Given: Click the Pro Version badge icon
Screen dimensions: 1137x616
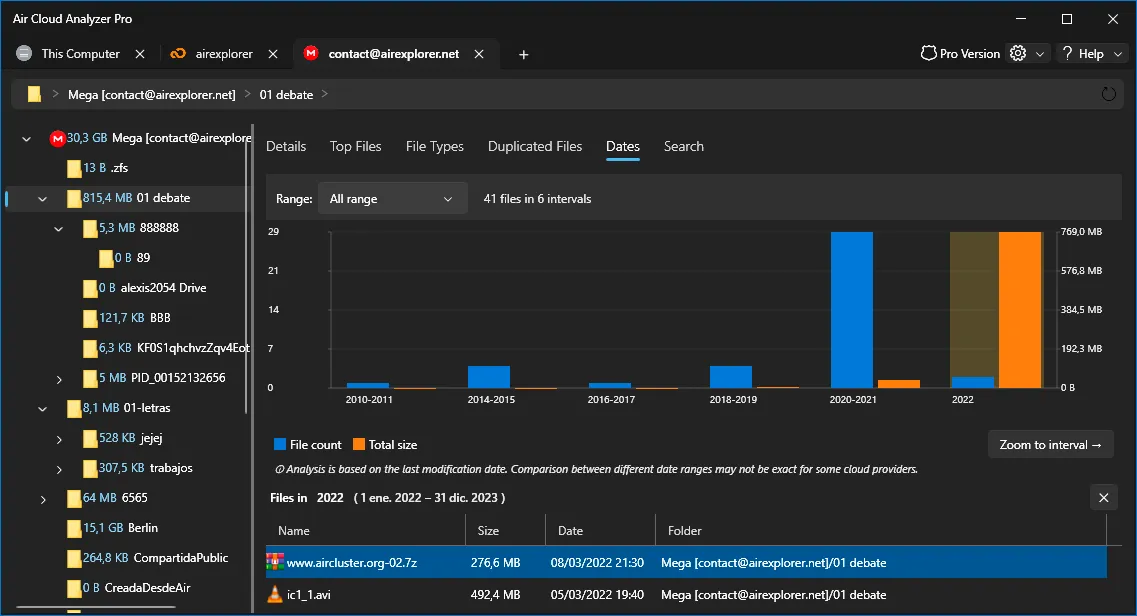Looking at the screenshot, I should pyautogui.click(x=928, y=54).
